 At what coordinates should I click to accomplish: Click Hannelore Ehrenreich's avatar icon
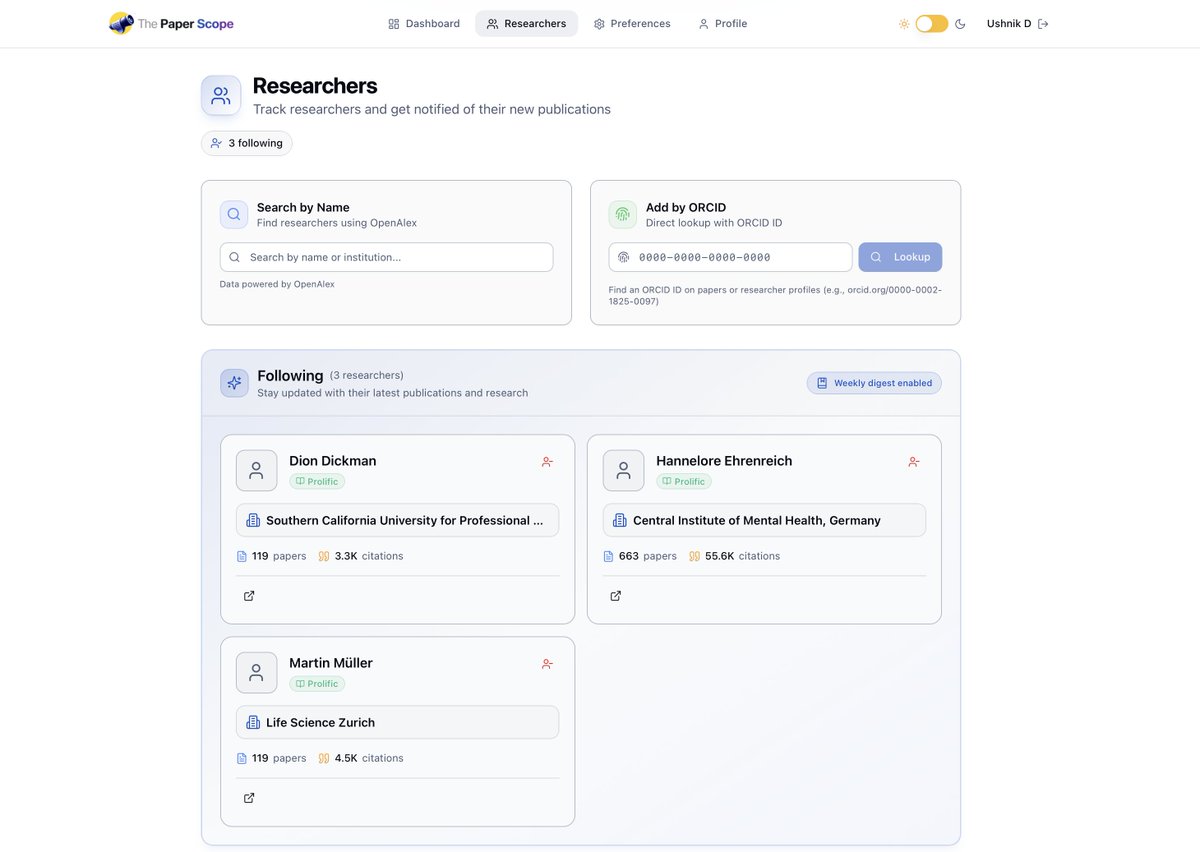(623, 470)
